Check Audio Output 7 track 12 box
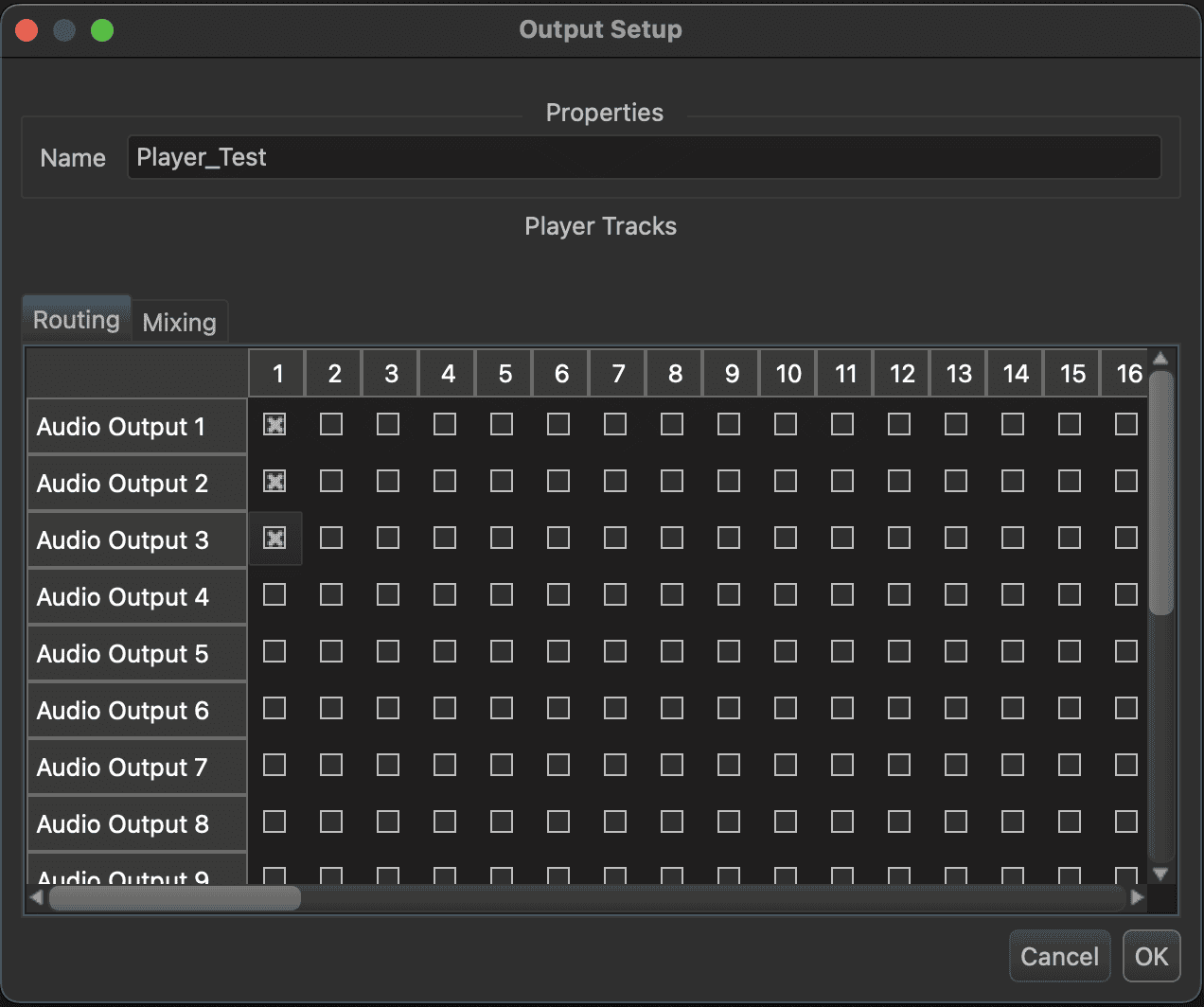This screenshot has height=1007, width=1204. pyautogui.click(x=899, y=766)
